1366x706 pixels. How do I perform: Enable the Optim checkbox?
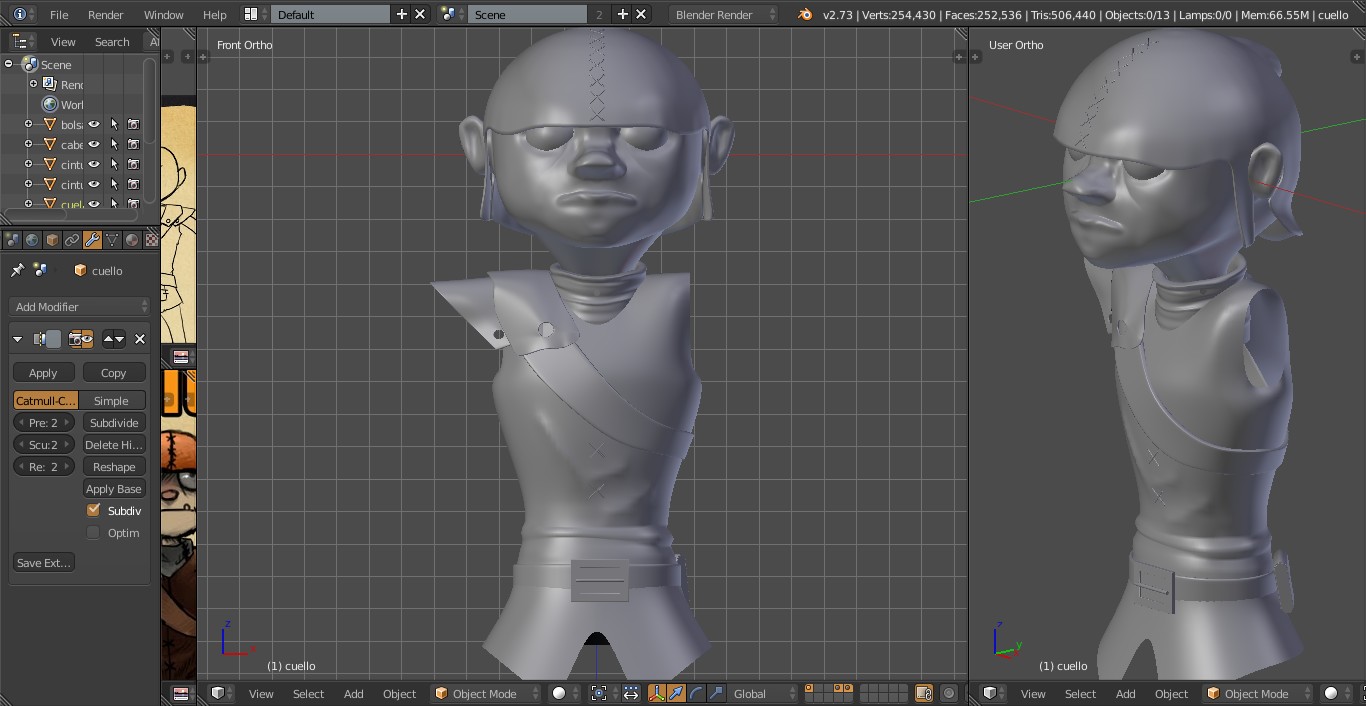(94, 532)
